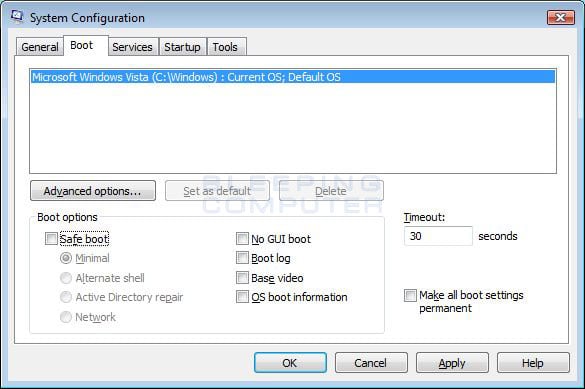Enable the Boot log option

point(242,258)
